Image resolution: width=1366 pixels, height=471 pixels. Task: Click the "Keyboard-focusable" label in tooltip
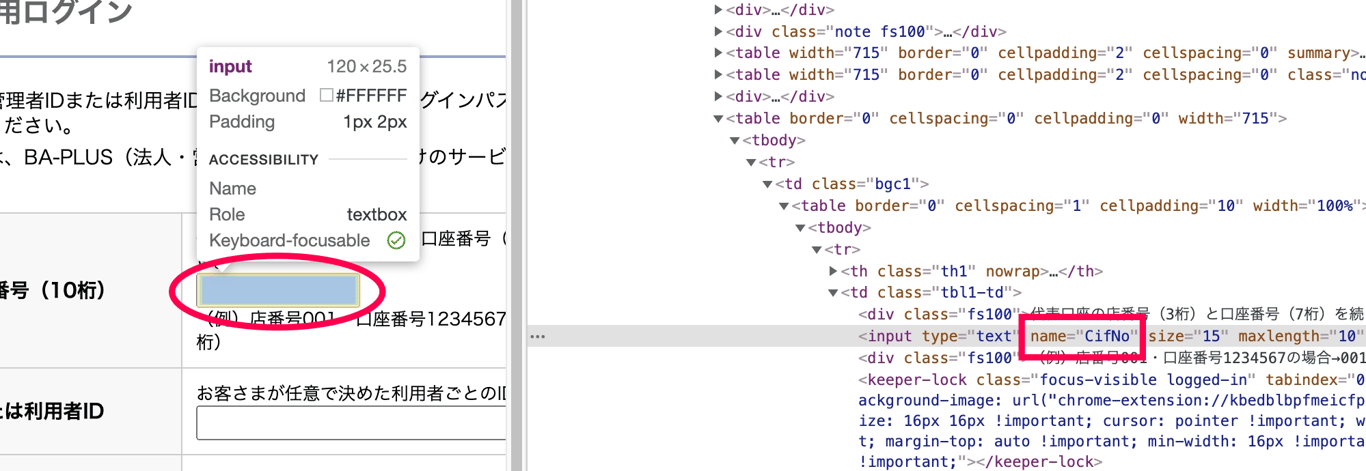pyautogui.click(x=289, y=240)
